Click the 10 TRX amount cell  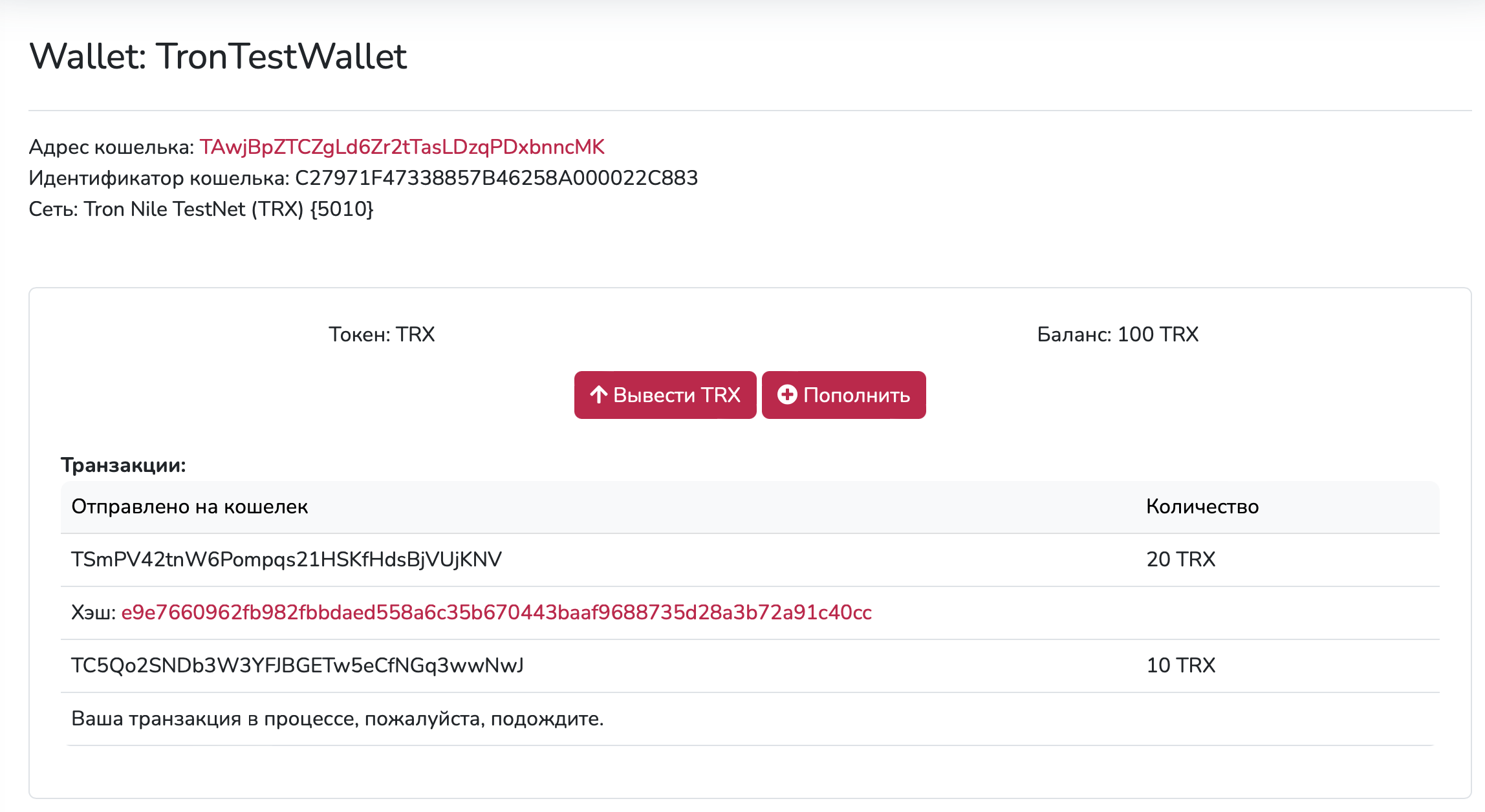(1180, 665)
